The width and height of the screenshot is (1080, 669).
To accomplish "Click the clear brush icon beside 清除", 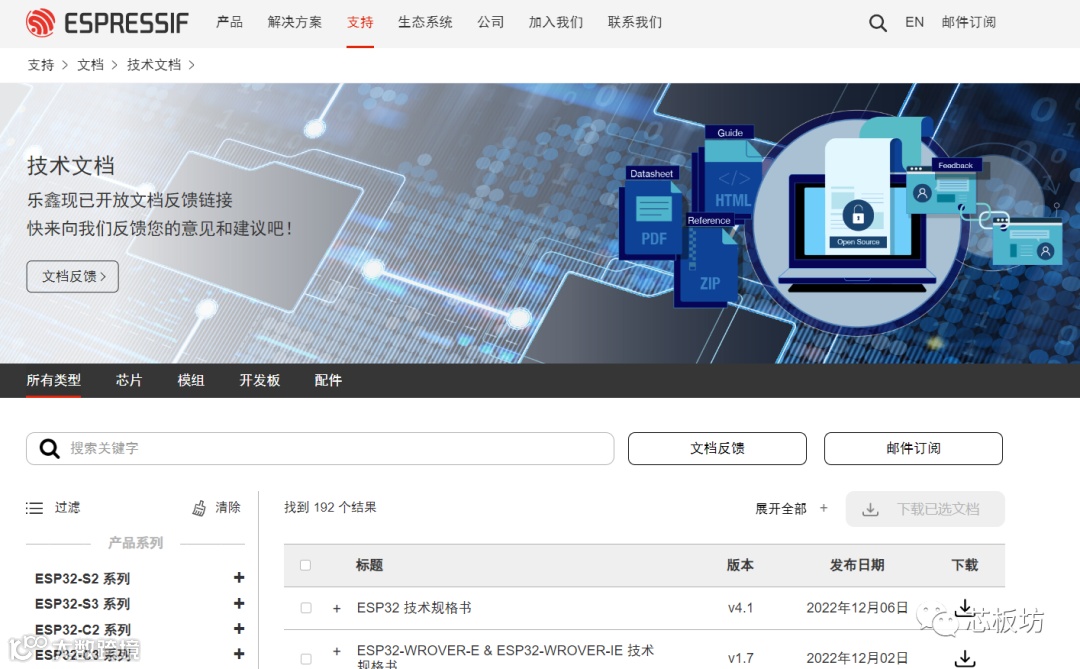I will pos(199,508).
